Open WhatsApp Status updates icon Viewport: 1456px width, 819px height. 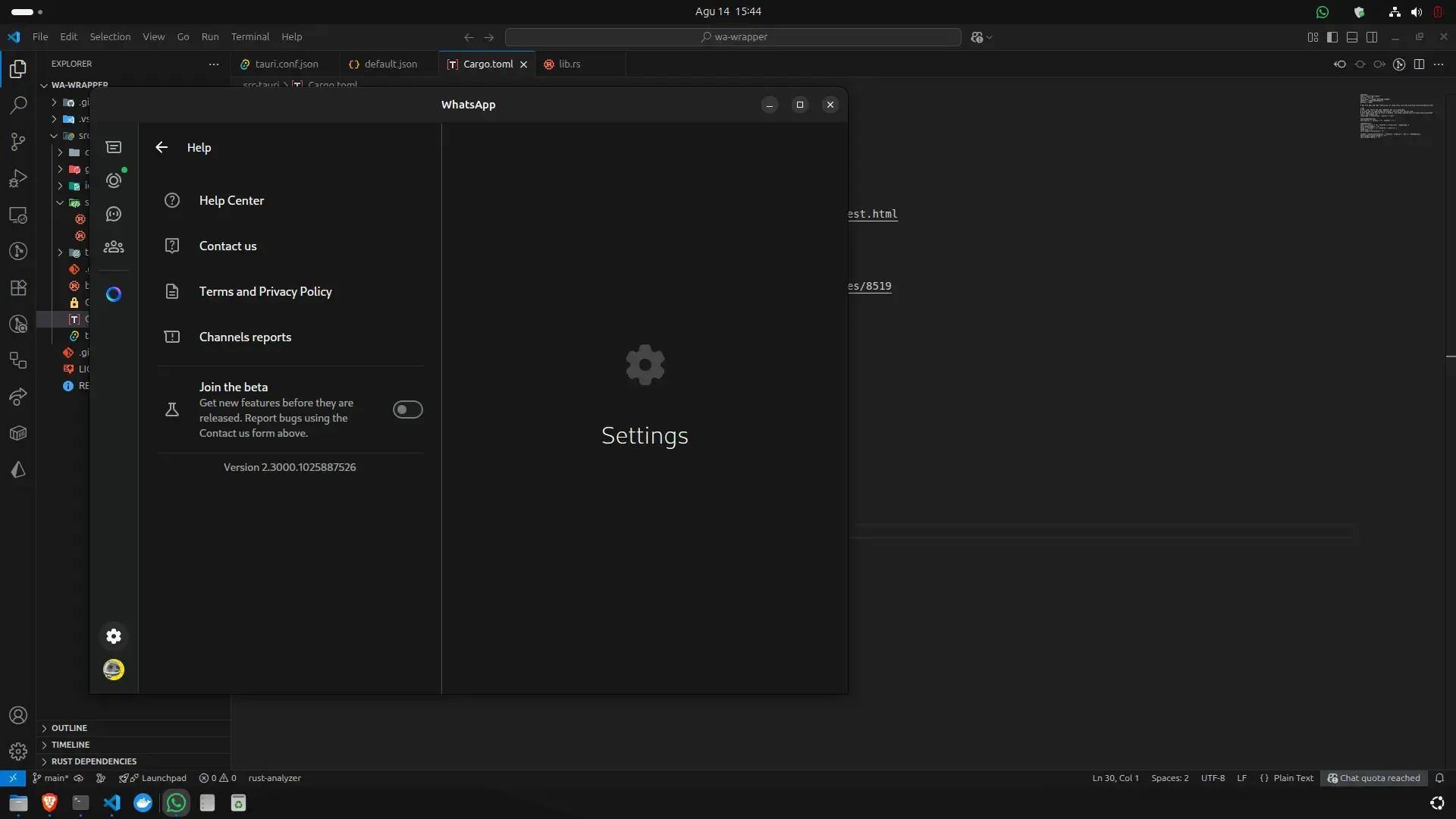[x=114, y=180]
